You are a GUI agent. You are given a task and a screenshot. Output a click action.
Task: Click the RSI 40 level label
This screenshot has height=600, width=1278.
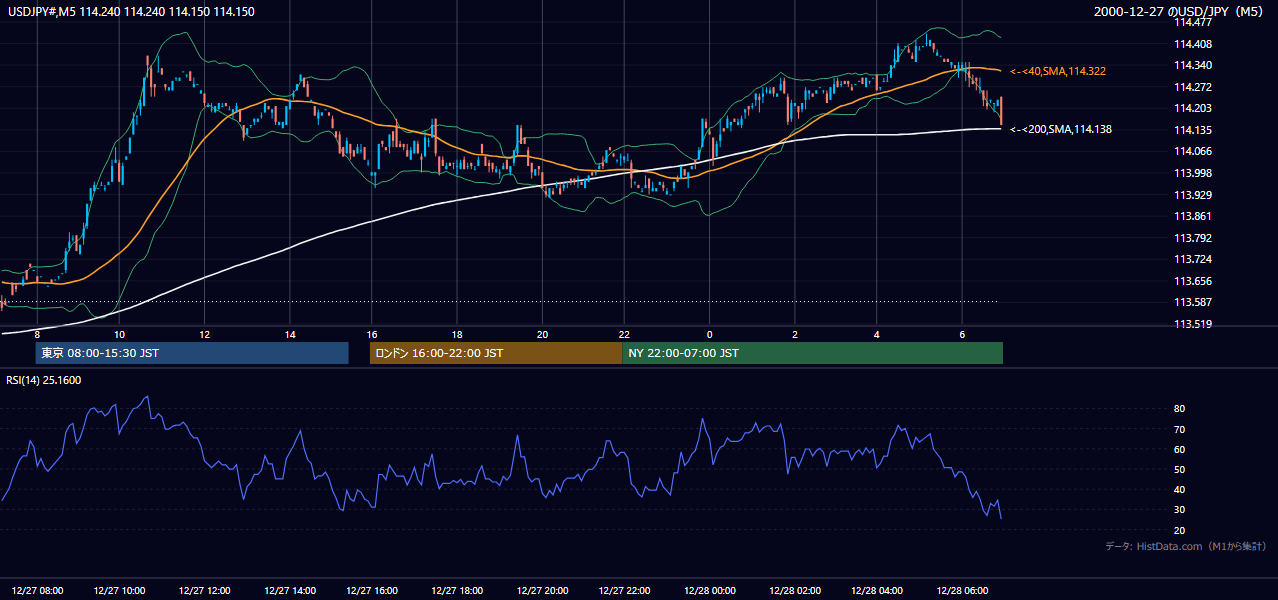click(1179, 489)
